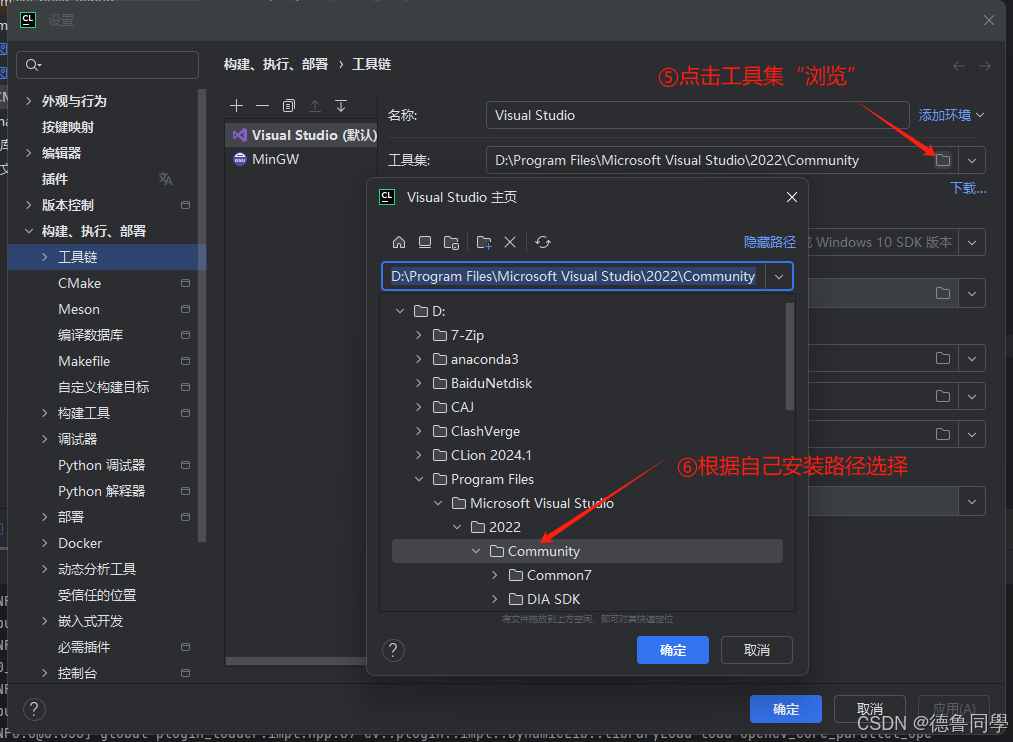Image resolution: width=1013 pixels, height=742 pixels.
Task: Click the delete X icon in the dialog toolbar
Action: pos(510,241)
